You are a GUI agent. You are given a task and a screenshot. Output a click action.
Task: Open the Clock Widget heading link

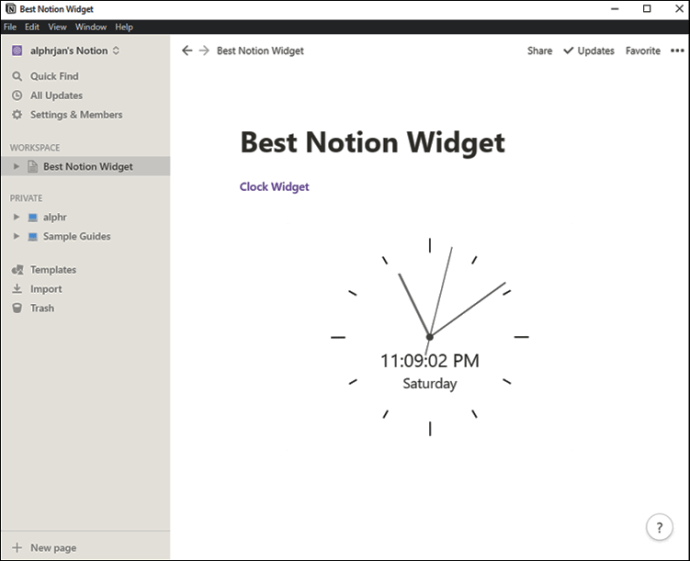coord(274,187)
